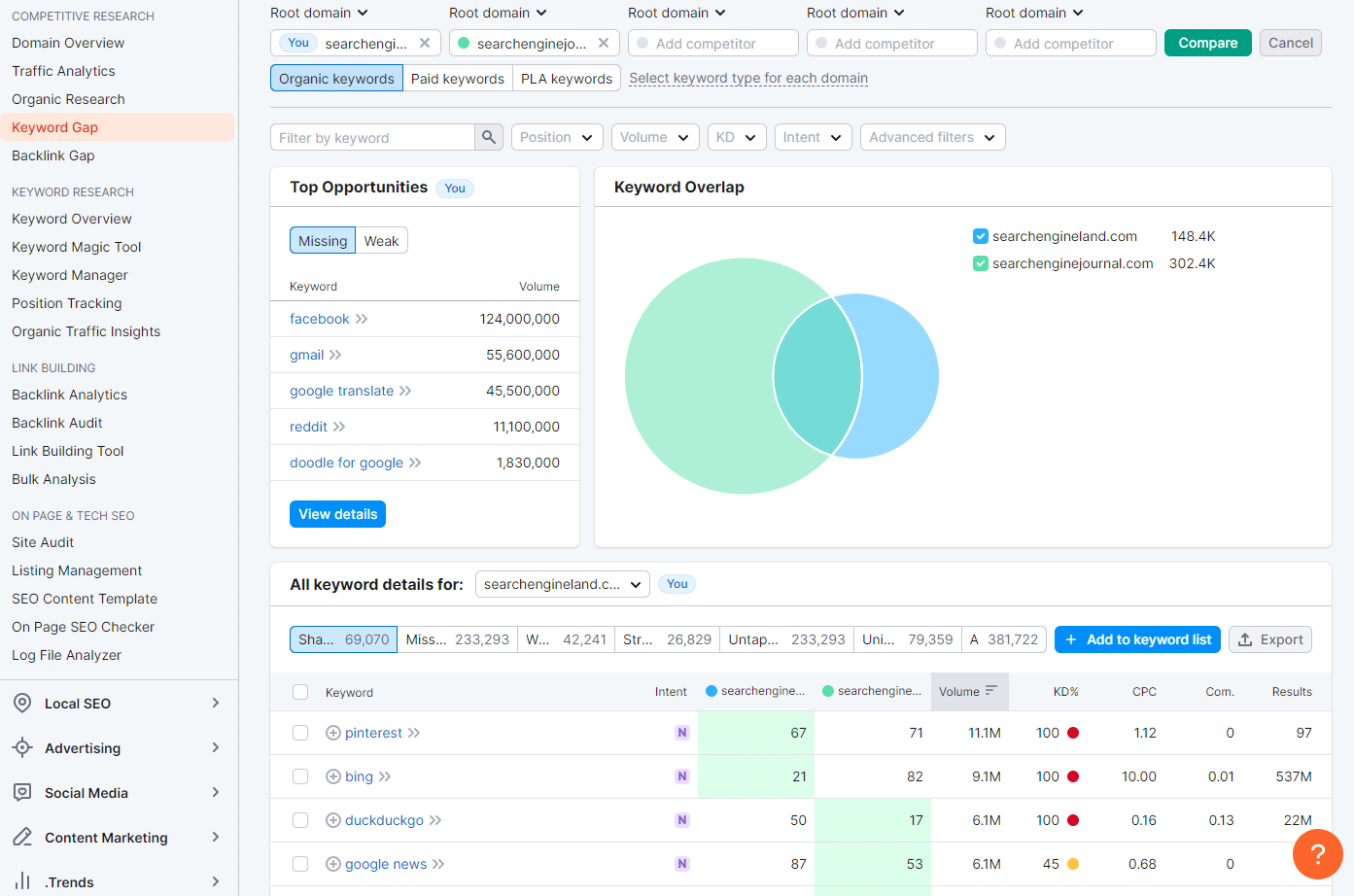The width and height of the screenshot is (1354, 896).
Task: Sort by Volume column sort icon
Action: pyautogui.click(x=991, y=691)
